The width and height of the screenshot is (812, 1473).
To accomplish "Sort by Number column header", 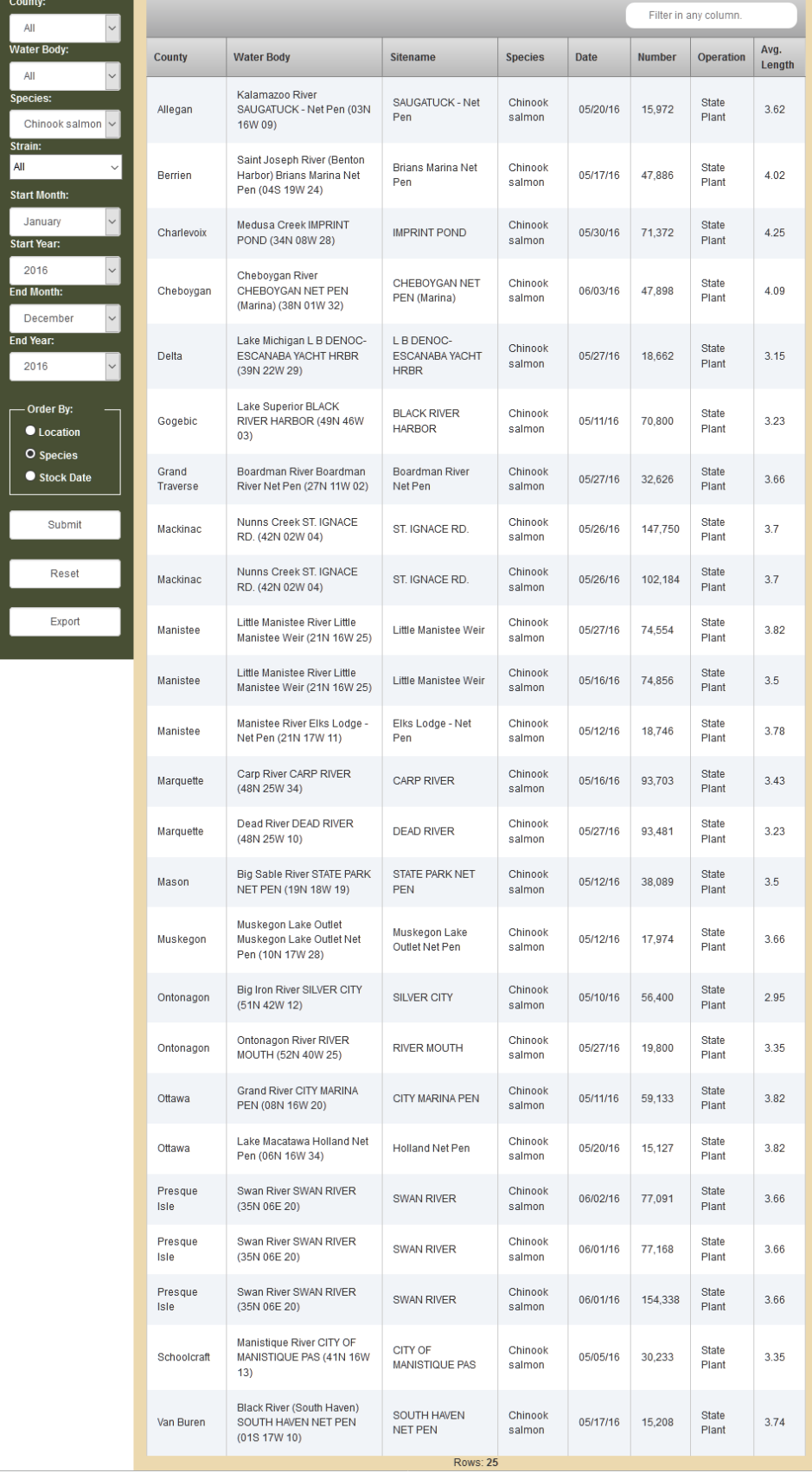I will click(x=656, y=58).
